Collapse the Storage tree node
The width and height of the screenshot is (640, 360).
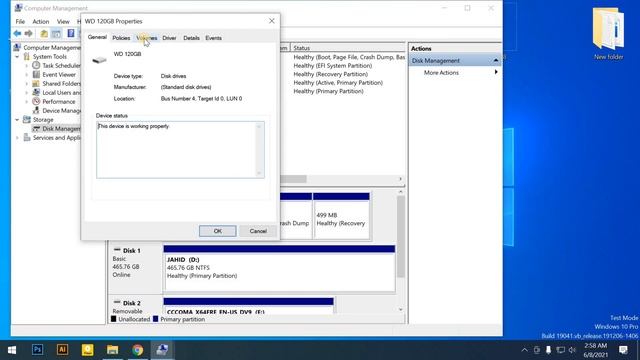point(17,120)
